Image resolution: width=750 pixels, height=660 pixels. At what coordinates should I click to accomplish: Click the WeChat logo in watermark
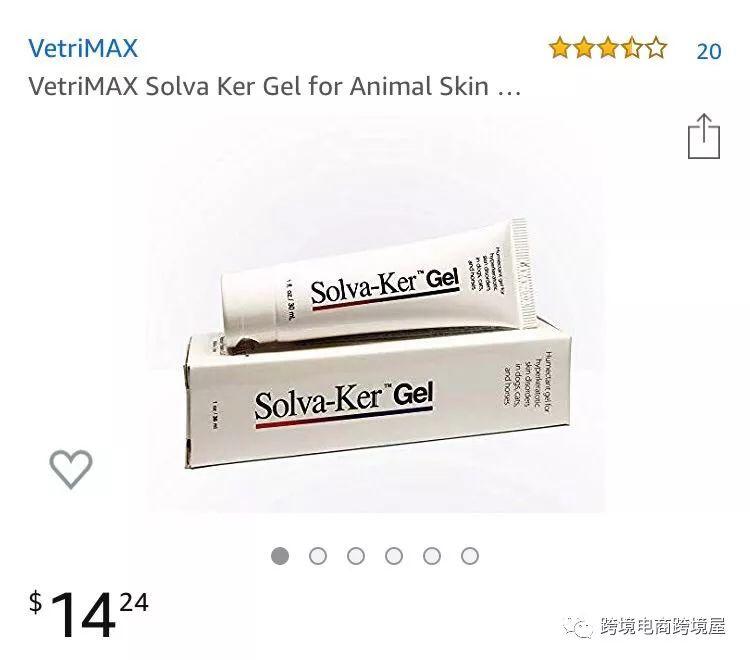coord(579,627)
